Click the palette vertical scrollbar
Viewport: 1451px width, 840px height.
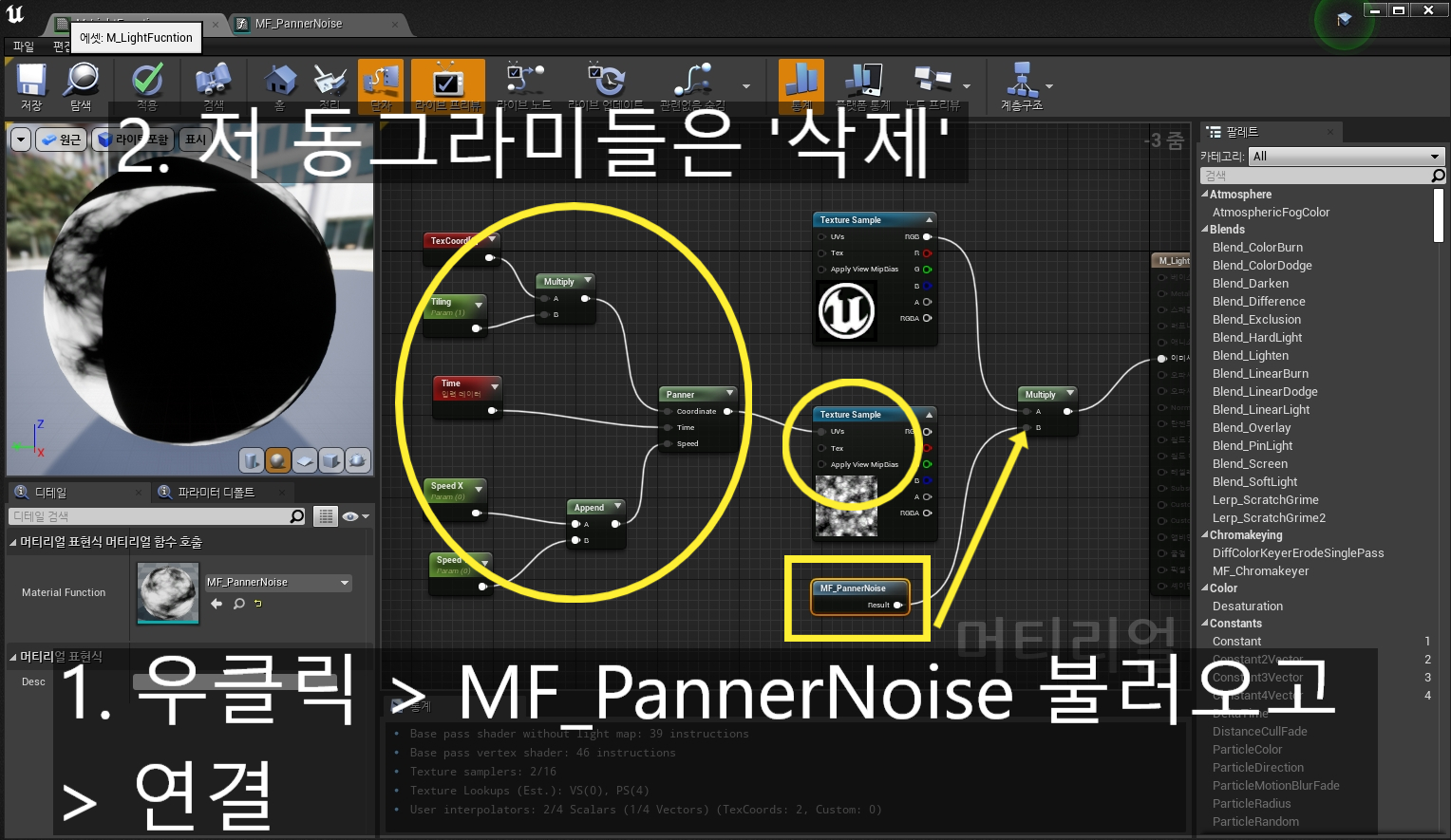pyautogui.click(x=1439, y=215)
